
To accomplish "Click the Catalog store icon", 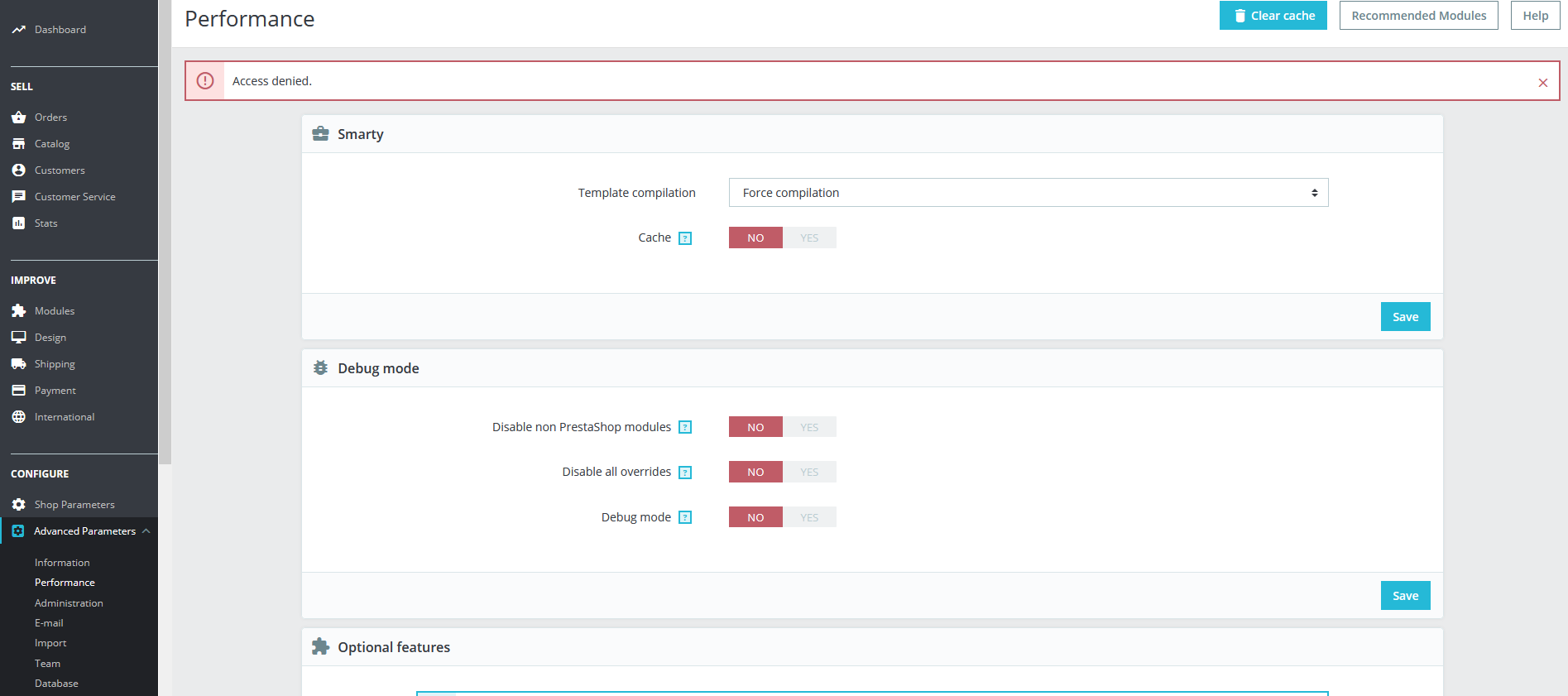I will pos(18,144).
